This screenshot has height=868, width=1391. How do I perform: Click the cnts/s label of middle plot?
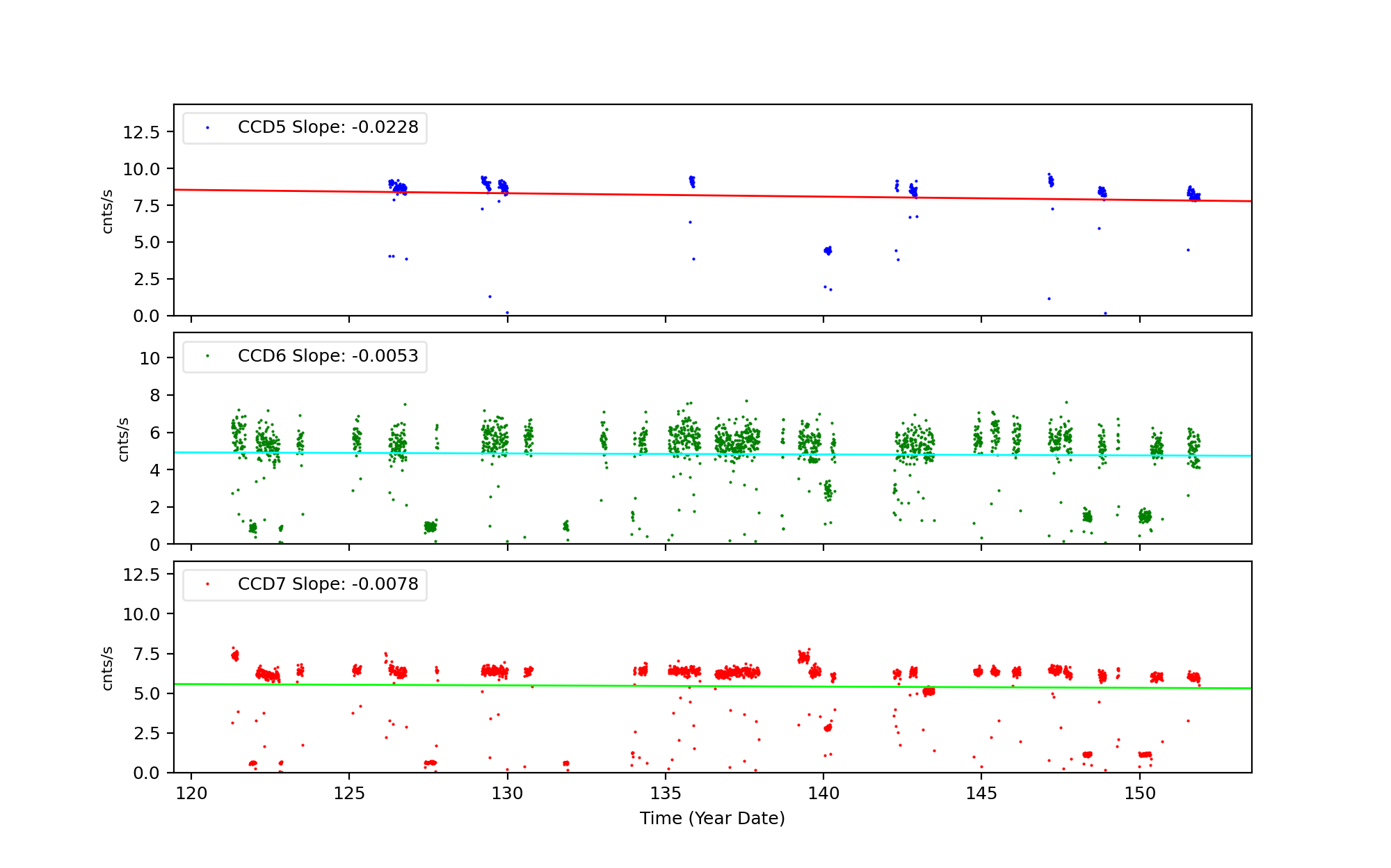tap(123, 439)
